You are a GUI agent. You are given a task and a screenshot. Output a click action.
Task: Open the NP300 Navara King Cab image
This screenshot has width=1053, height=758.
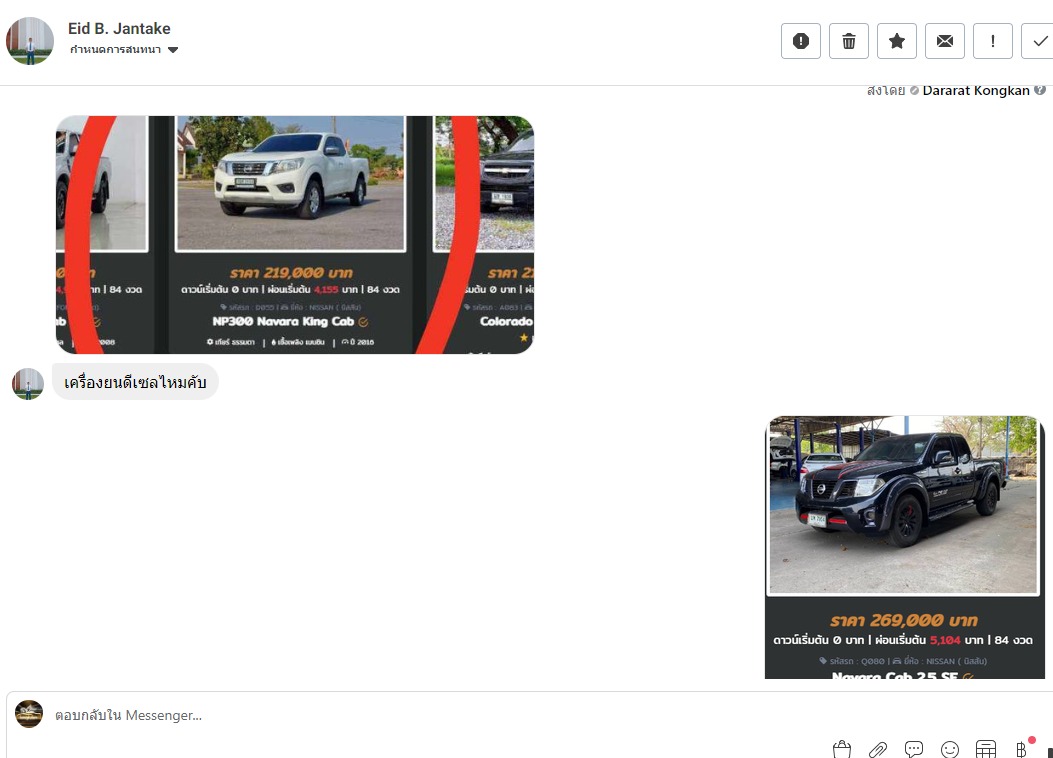click(295, 235)
